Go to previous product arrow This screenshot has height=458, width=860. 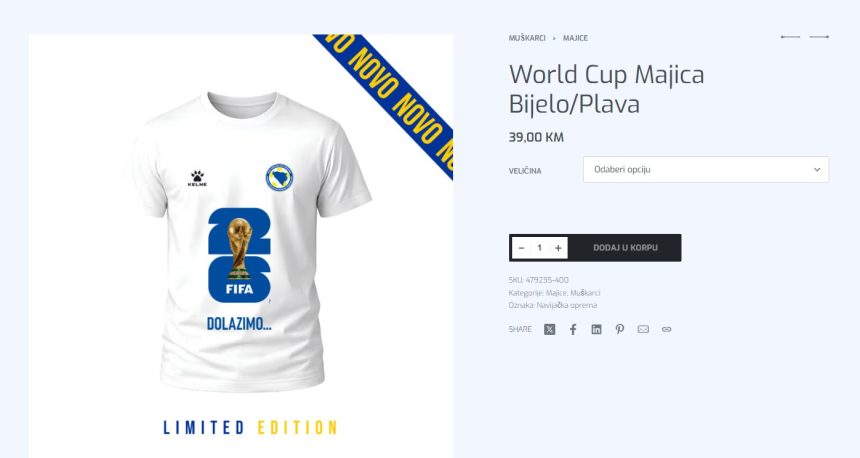(x=790, y=37)
